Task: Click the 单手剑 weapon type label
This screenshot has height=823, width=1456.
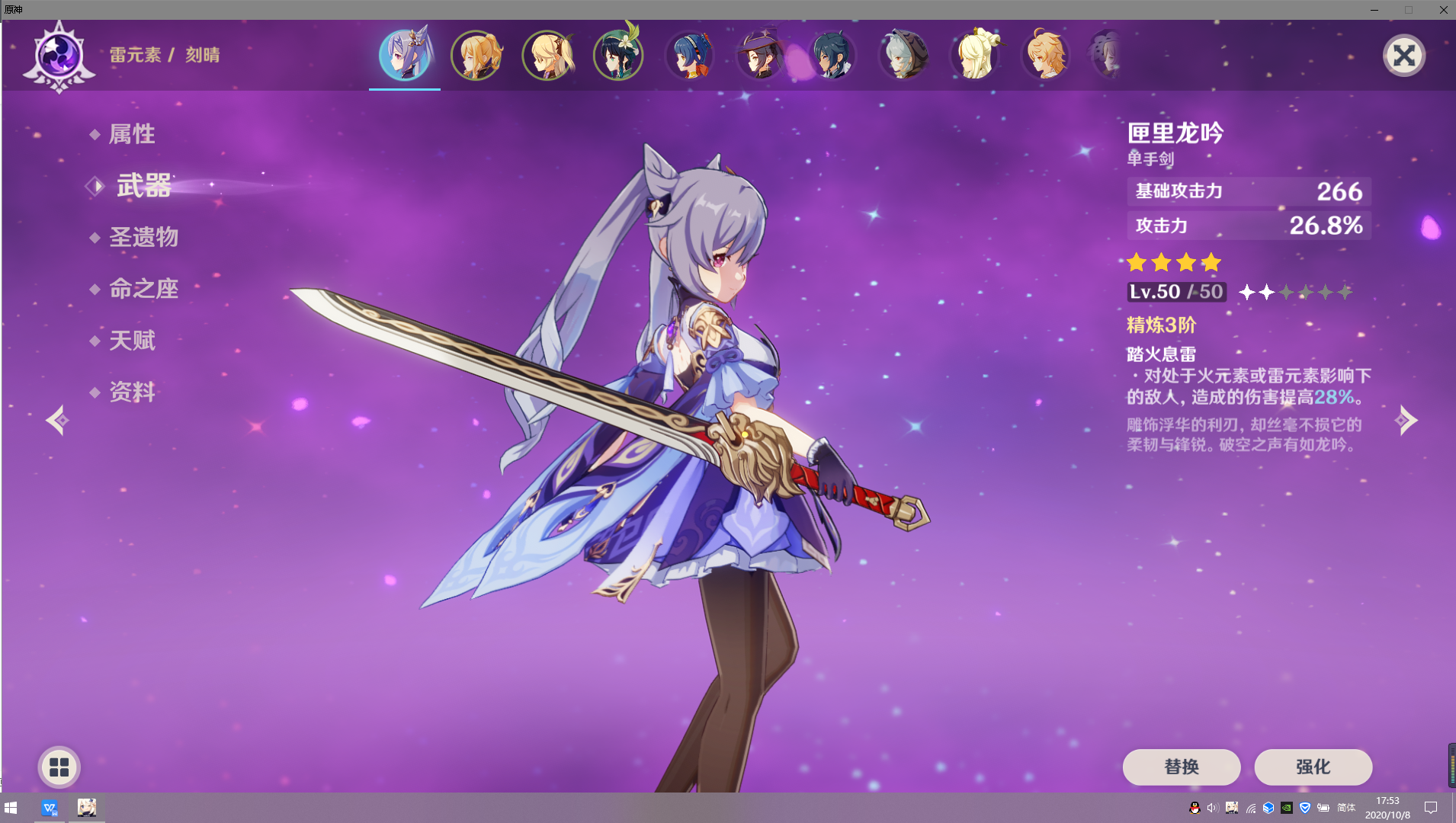Action: pyautogui.click(x=1150, y=159)
